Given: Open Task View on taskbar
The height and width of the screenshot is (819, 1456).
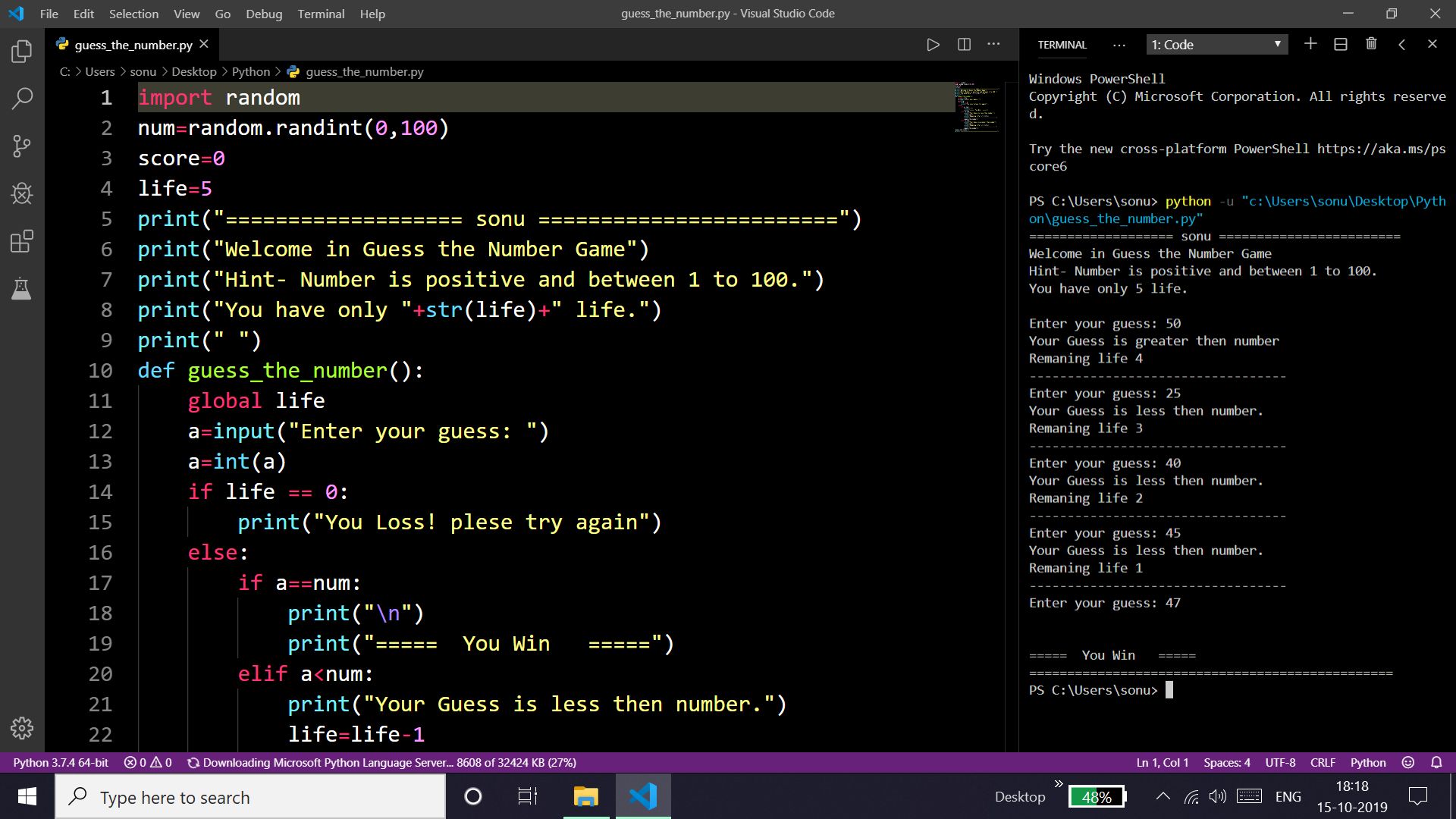Looking at the screenshot, I should click(527, 796).
